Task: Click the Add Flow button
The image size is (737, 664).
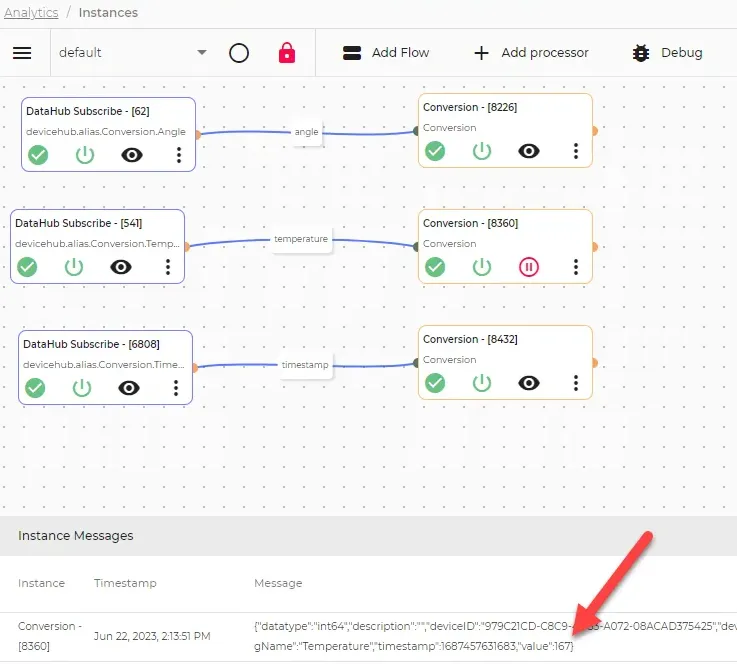Action: [x=386, y=53]
